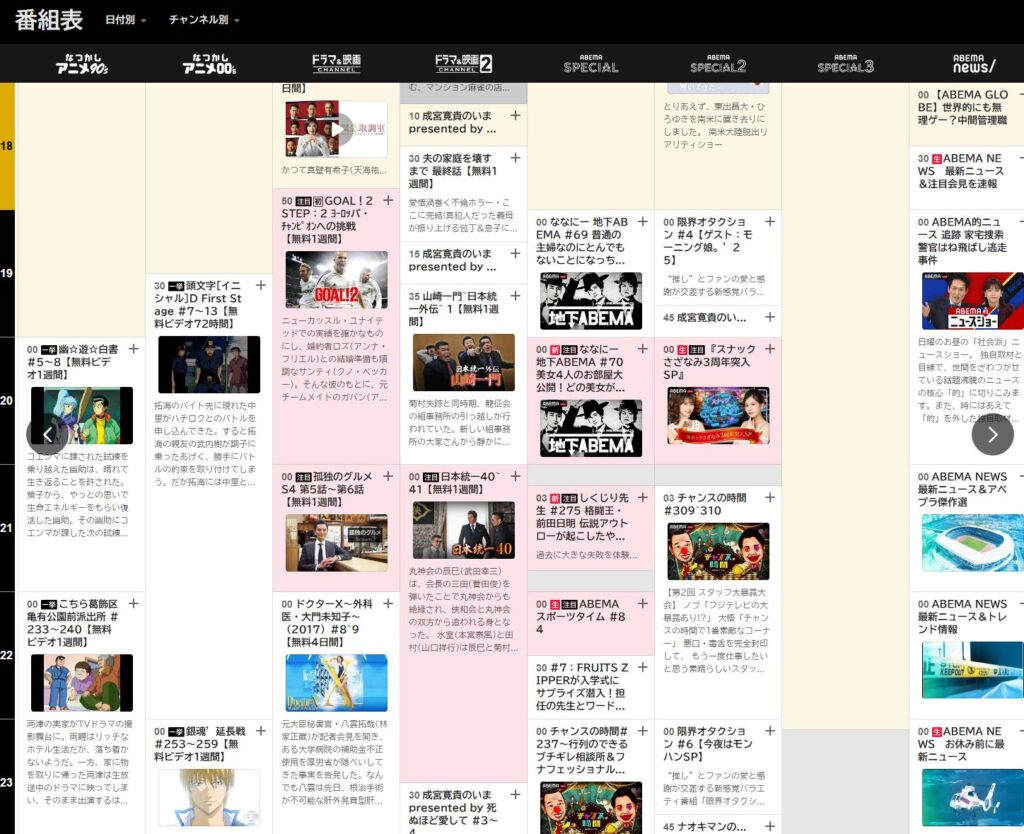
Task: Add 限界オタクション #4 with plus icon
Action: click(770, 222)
